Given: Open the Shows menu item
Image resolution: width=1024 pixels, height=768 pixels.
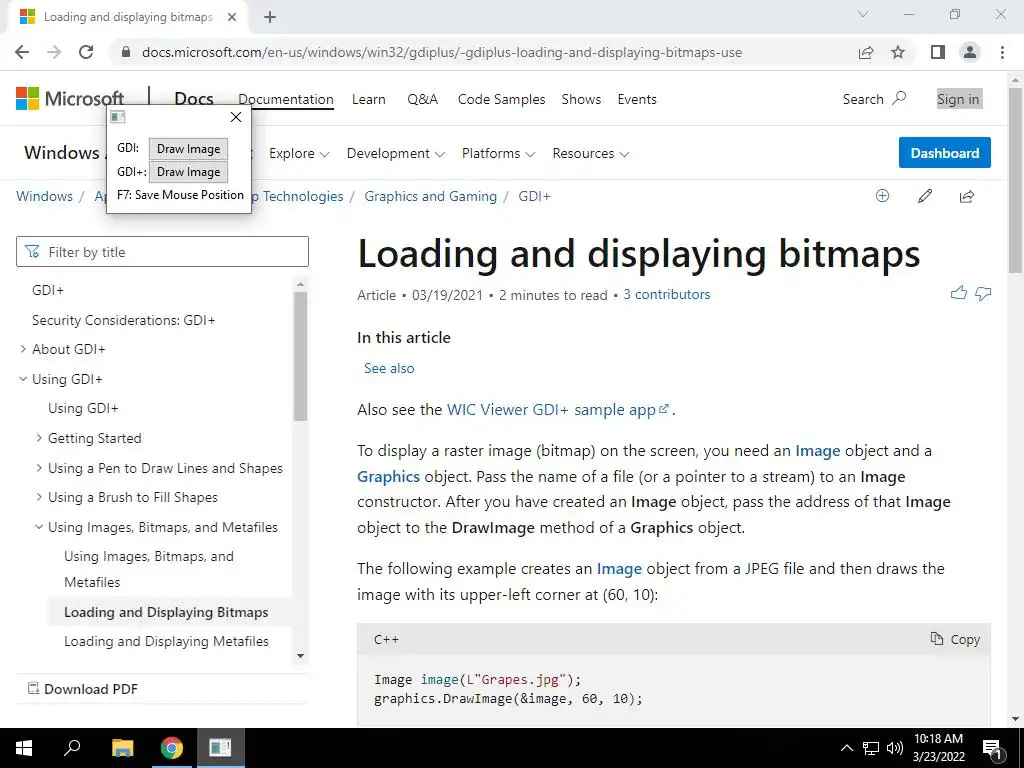Looking at the screenshot, I should (x=581, y=99).
